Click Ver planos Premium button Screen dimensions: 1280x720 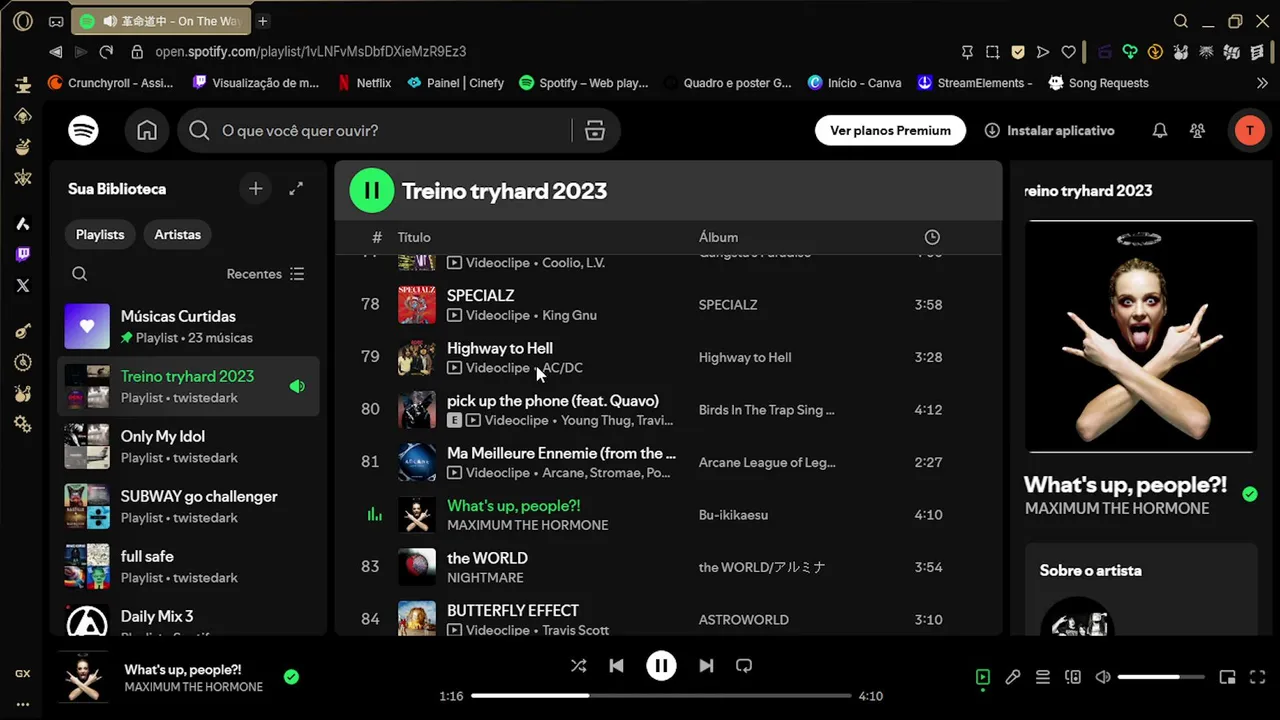pos(890,131)
